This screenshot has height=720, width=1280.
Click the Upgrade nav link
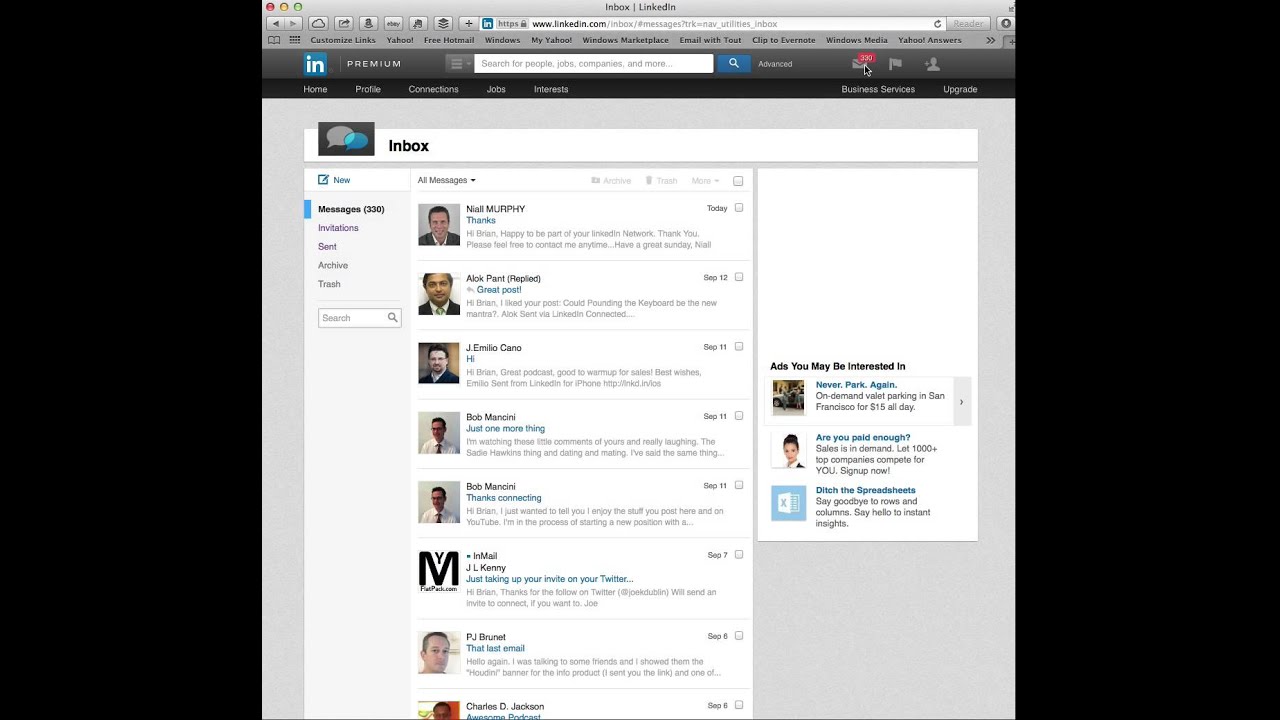960,89
